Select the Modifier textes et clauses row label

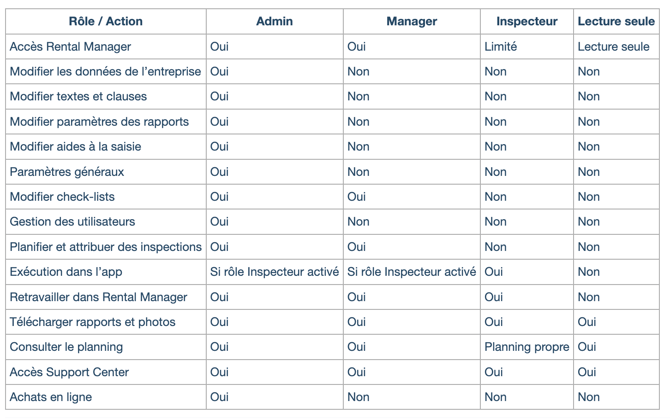(78, 97)
